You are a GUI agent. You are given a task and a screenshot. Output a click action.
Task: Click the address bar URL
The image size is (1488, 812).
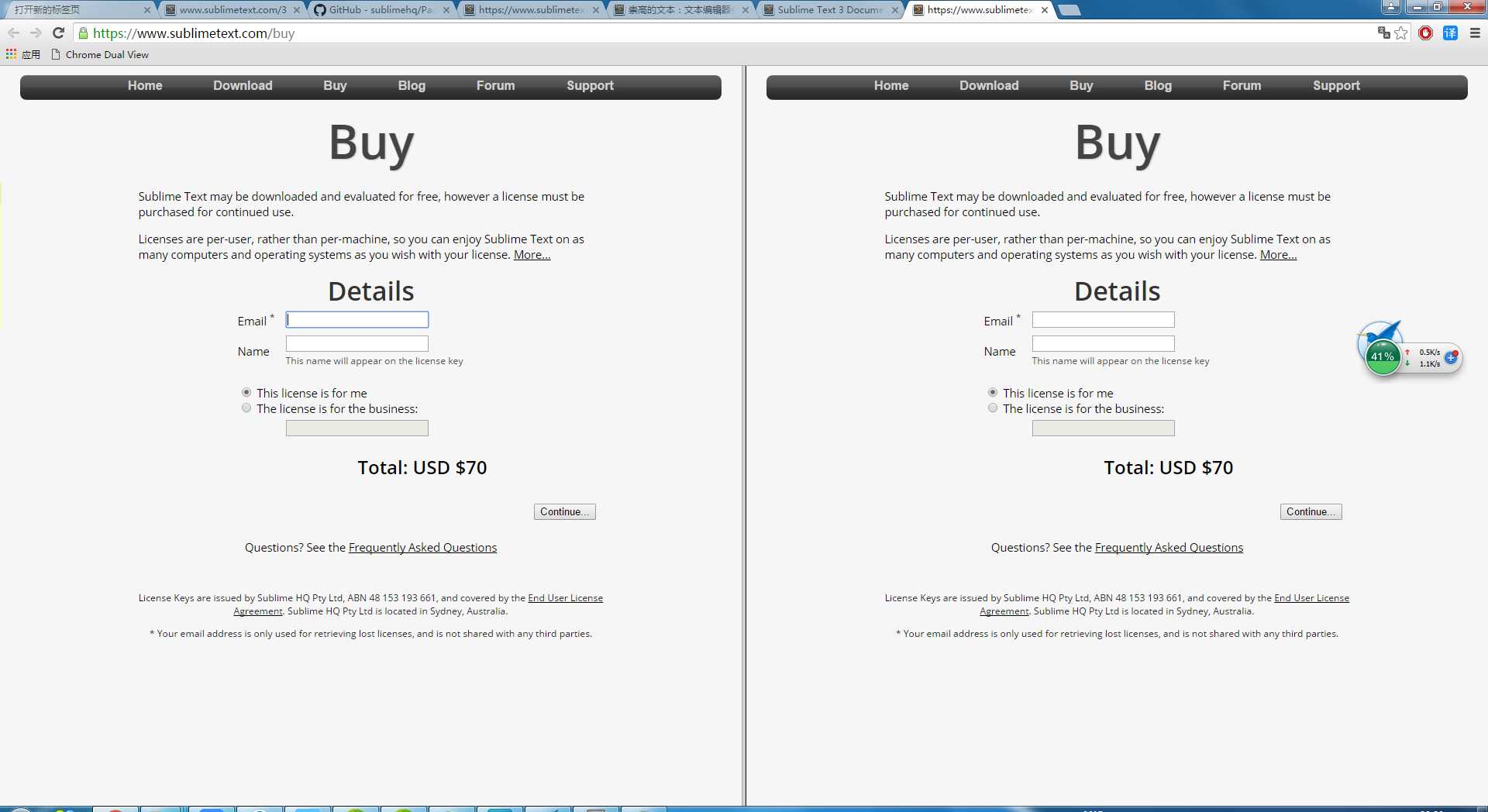(x=194, y=33)
